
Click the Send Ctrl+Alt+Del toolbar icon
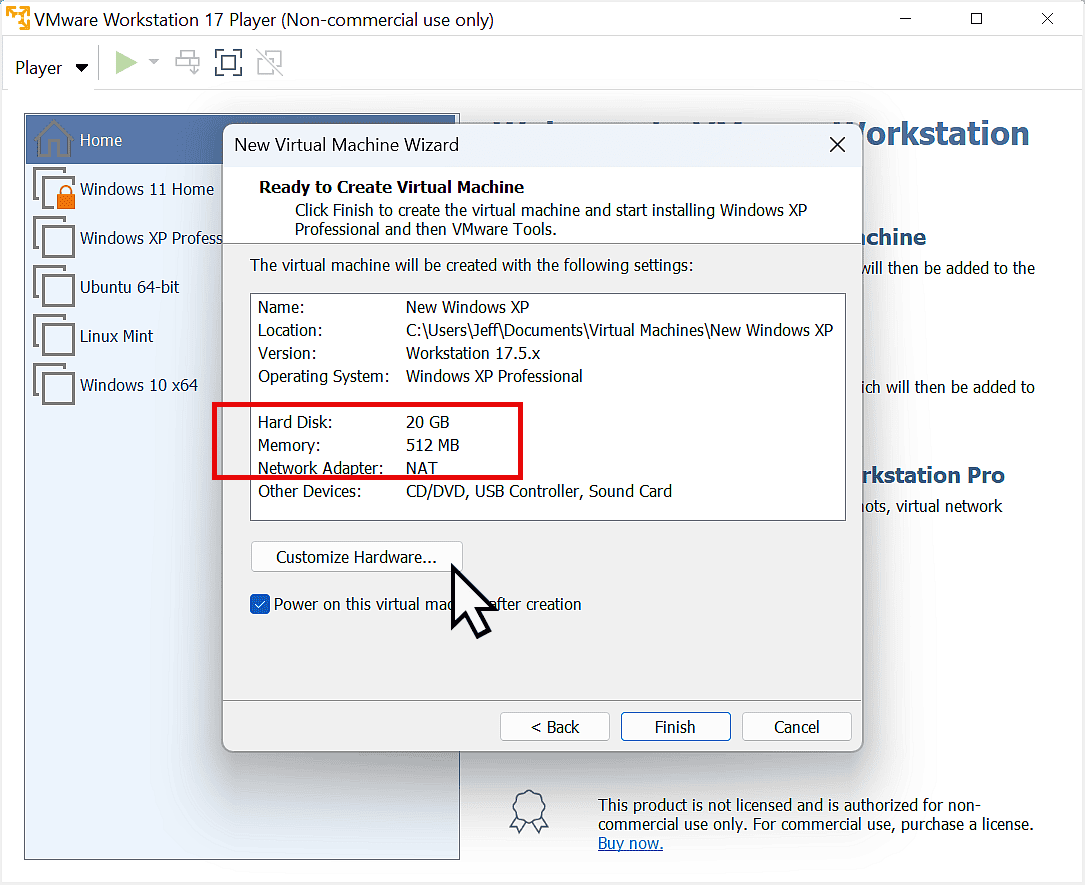[x=187, y=62]
